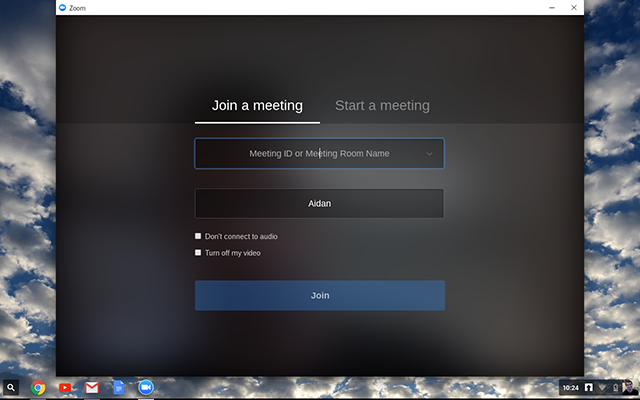Switch to the "Start a meeting" tab
Viewport: 640px width, 400px height.
coord(382,105)
